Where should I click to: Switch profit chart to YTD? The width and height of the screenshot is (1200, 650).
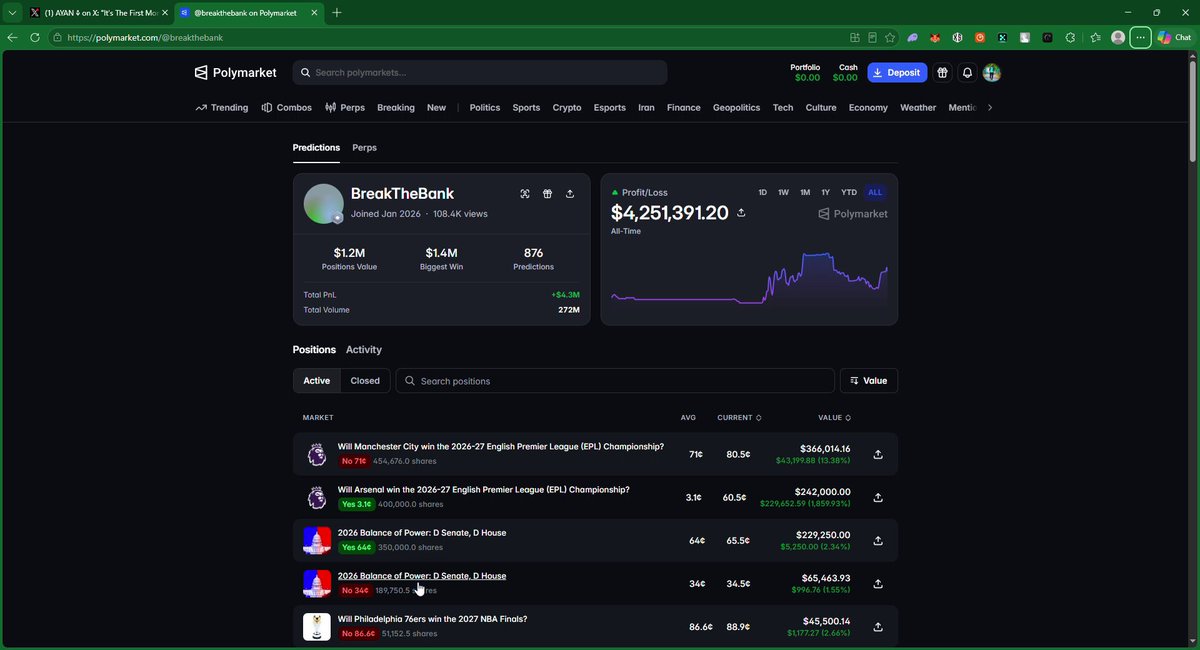tap(849, 192)
